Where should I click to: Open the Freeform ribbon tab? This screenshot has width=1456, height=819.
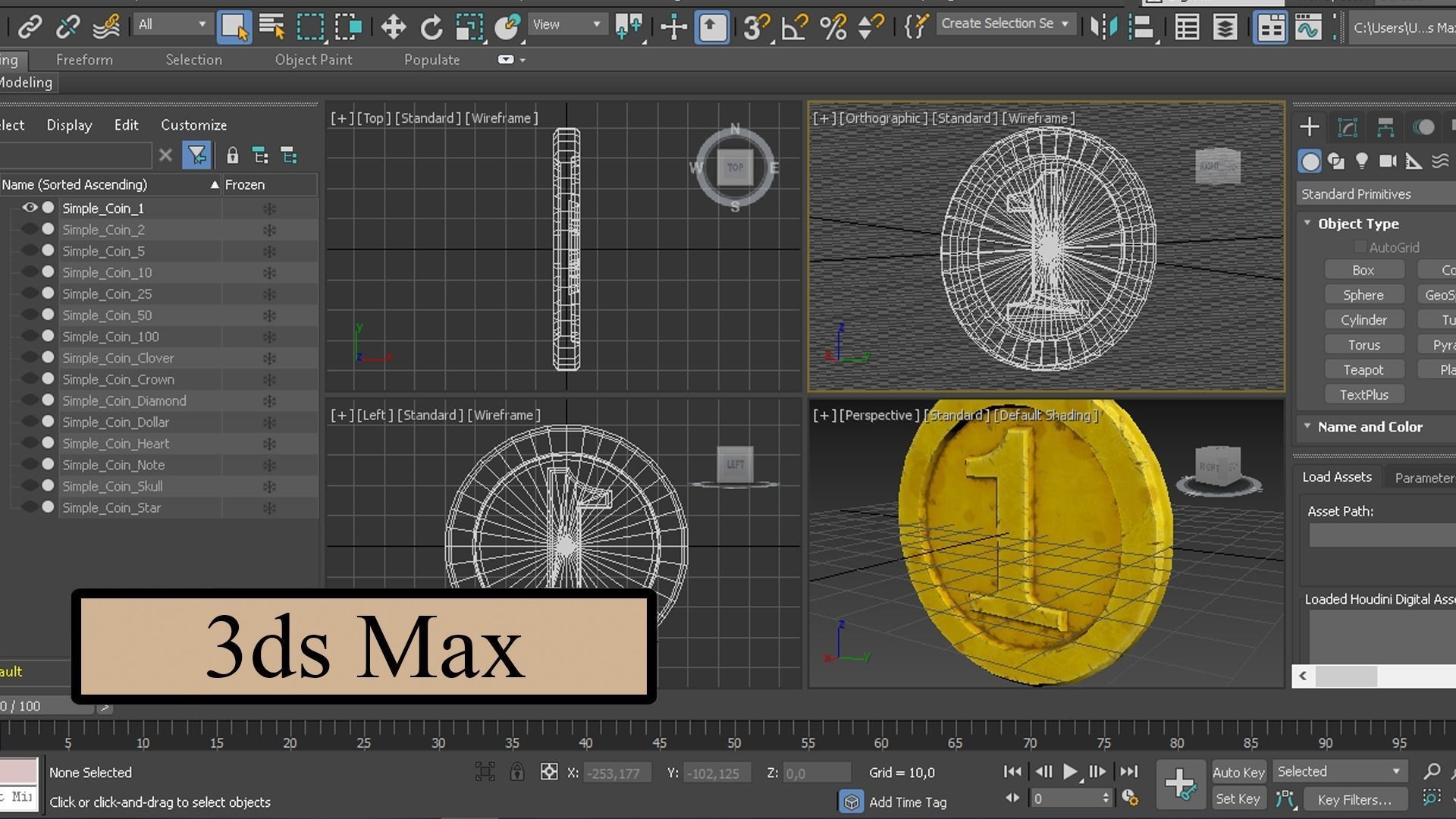pyautogui.click(x=84, y=60)
